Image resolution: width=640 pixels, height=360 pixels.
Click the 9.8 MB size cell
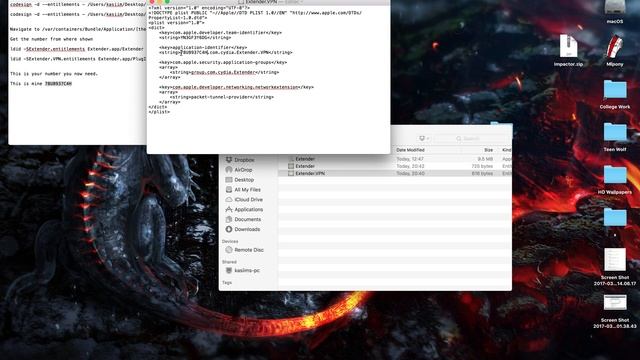(x=485, y=159)
